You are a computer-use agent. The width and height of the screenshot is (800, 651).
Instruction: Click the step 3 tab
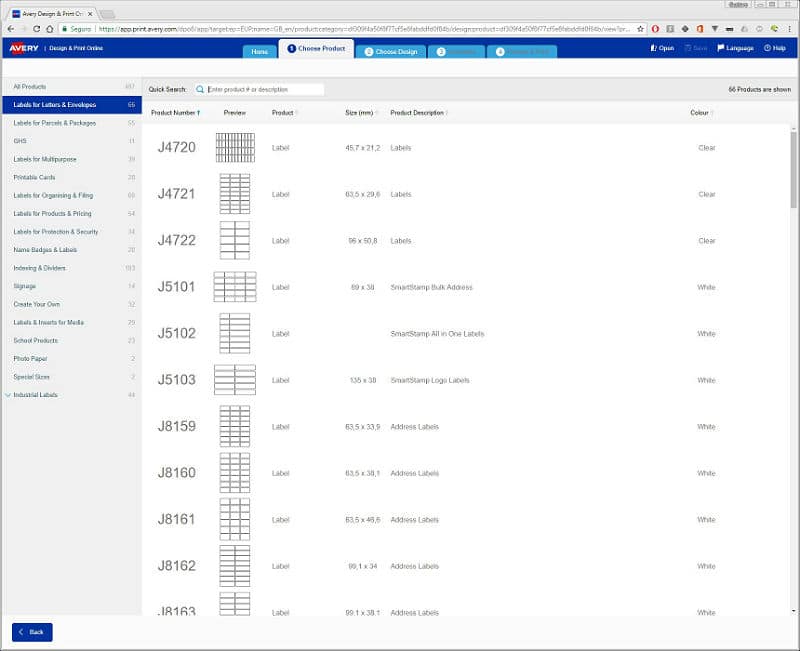pos(457,52)
